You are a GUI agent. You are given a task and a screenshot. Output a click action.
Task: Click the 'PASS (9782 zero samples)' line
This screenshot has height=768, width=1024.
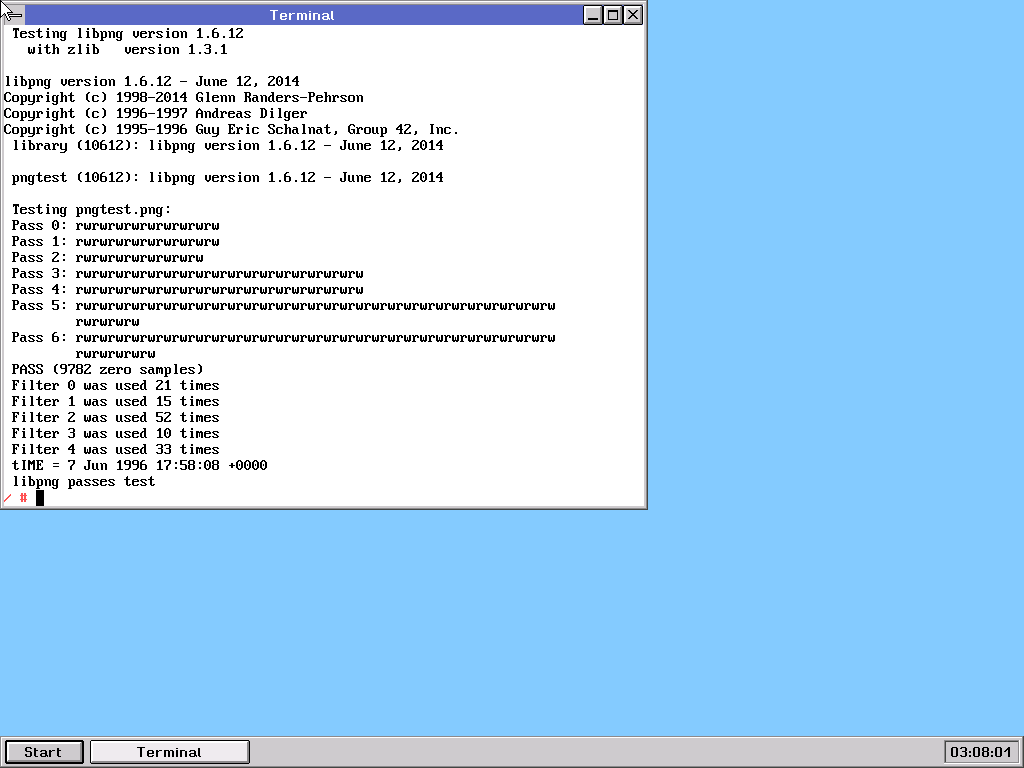tap(108, 370)
